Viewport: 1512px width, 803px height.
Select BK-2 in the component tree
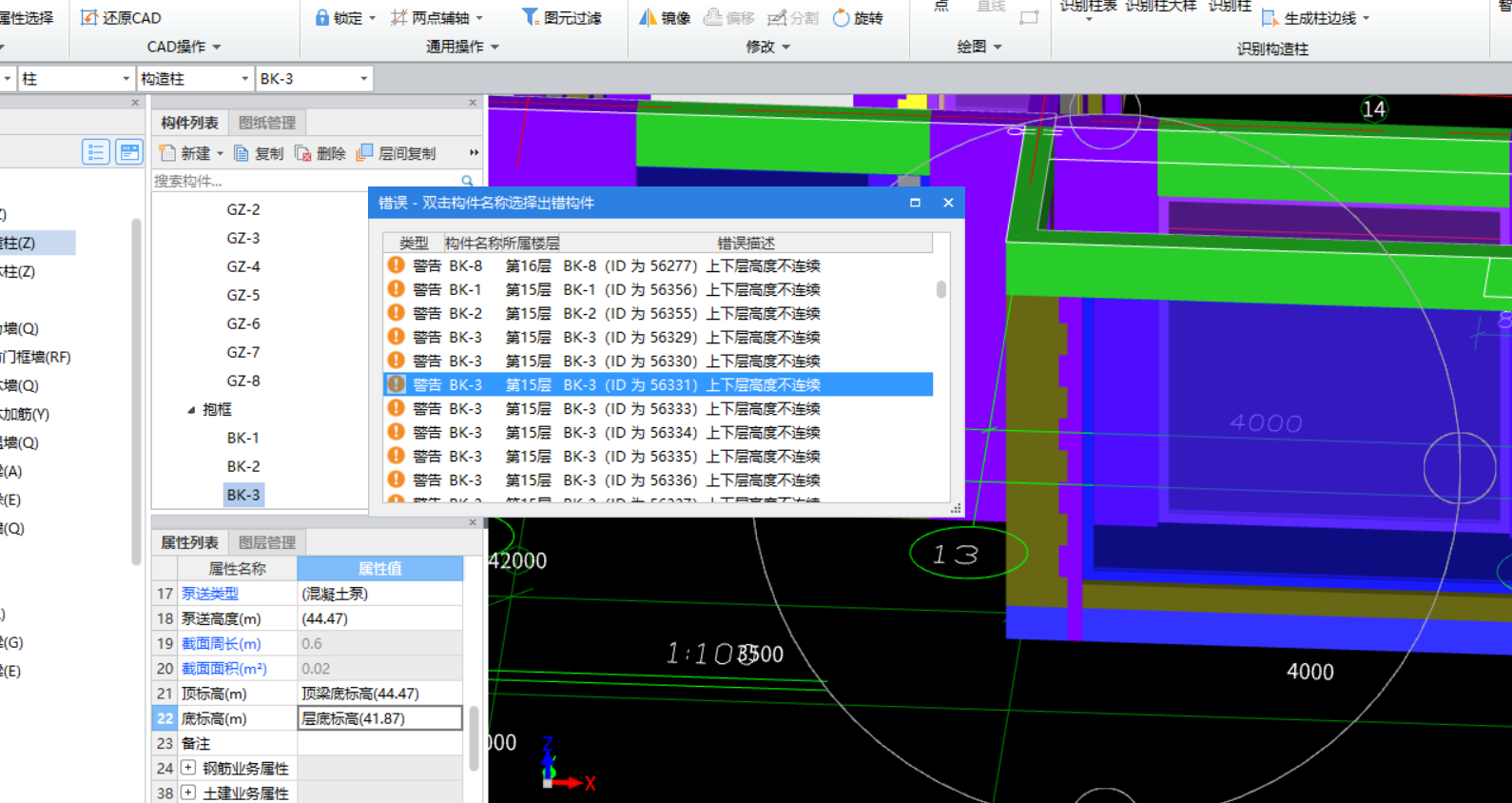[243, 466]
